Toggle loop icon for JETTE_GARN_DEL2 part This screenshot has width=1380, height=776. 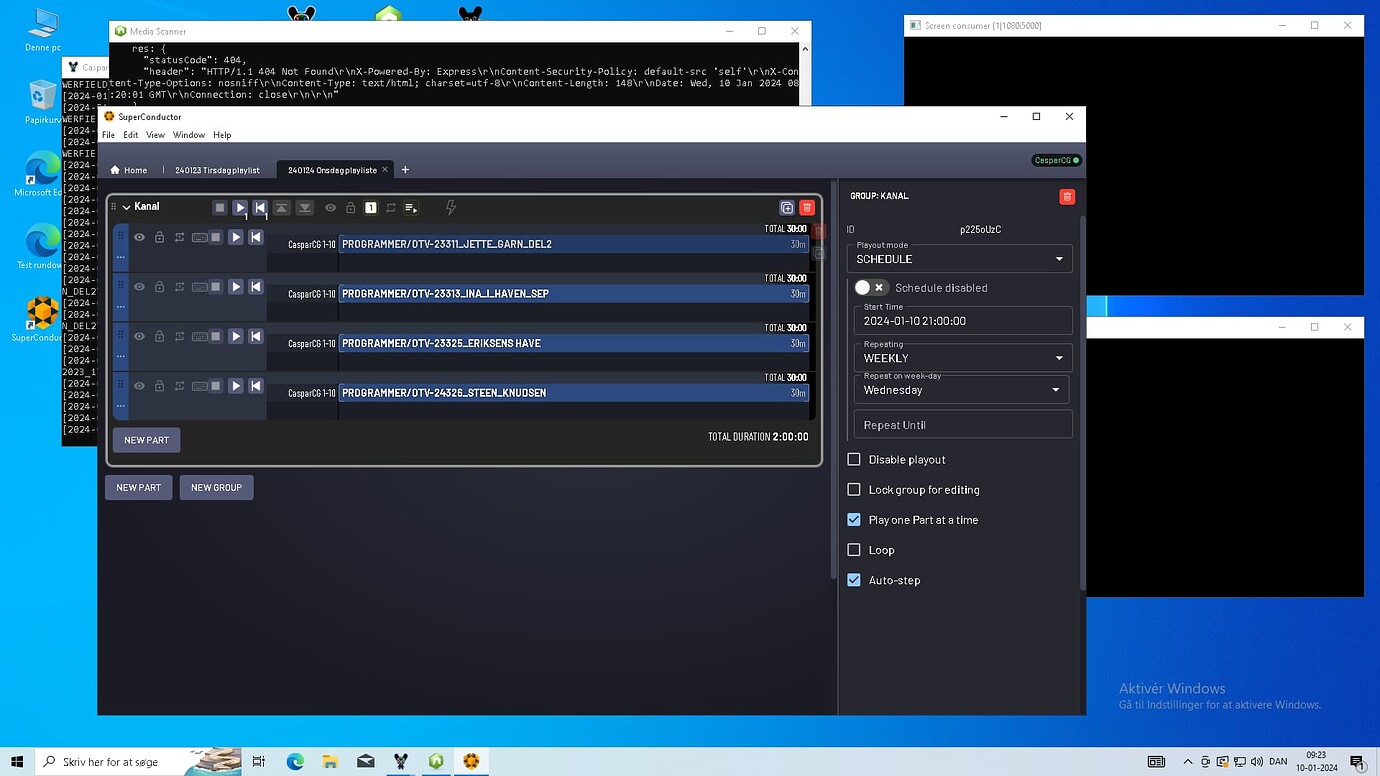(179, 237)
